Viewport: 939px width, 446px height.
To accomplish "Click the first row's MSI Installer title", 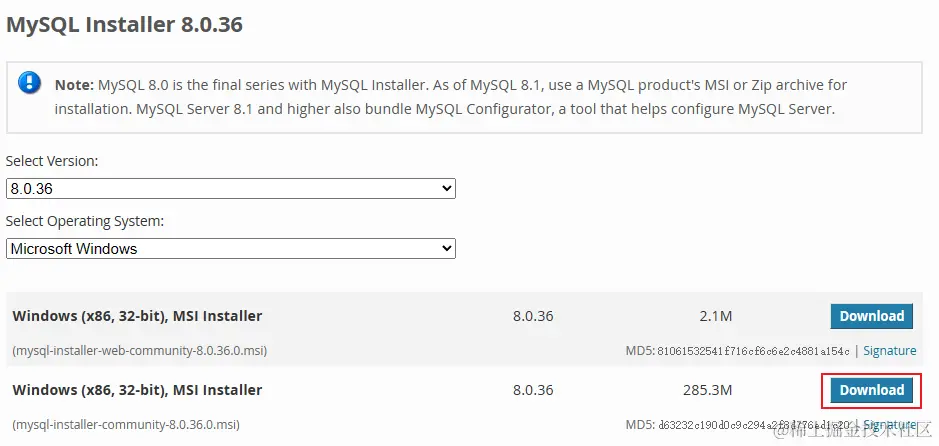I will pos(137,316).
